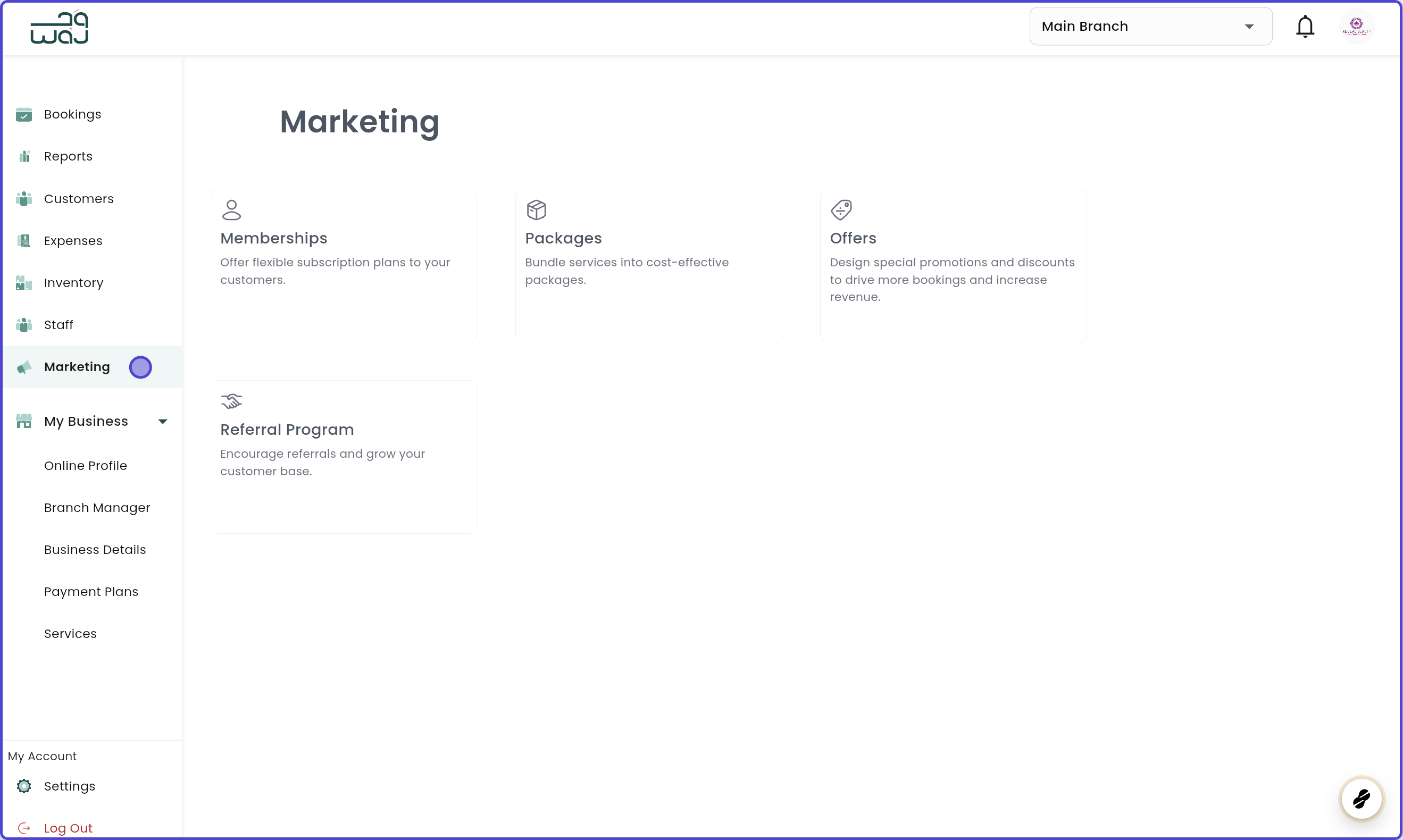
Task: Select the Reports chart icon
Action: click(x=24, y=156)
